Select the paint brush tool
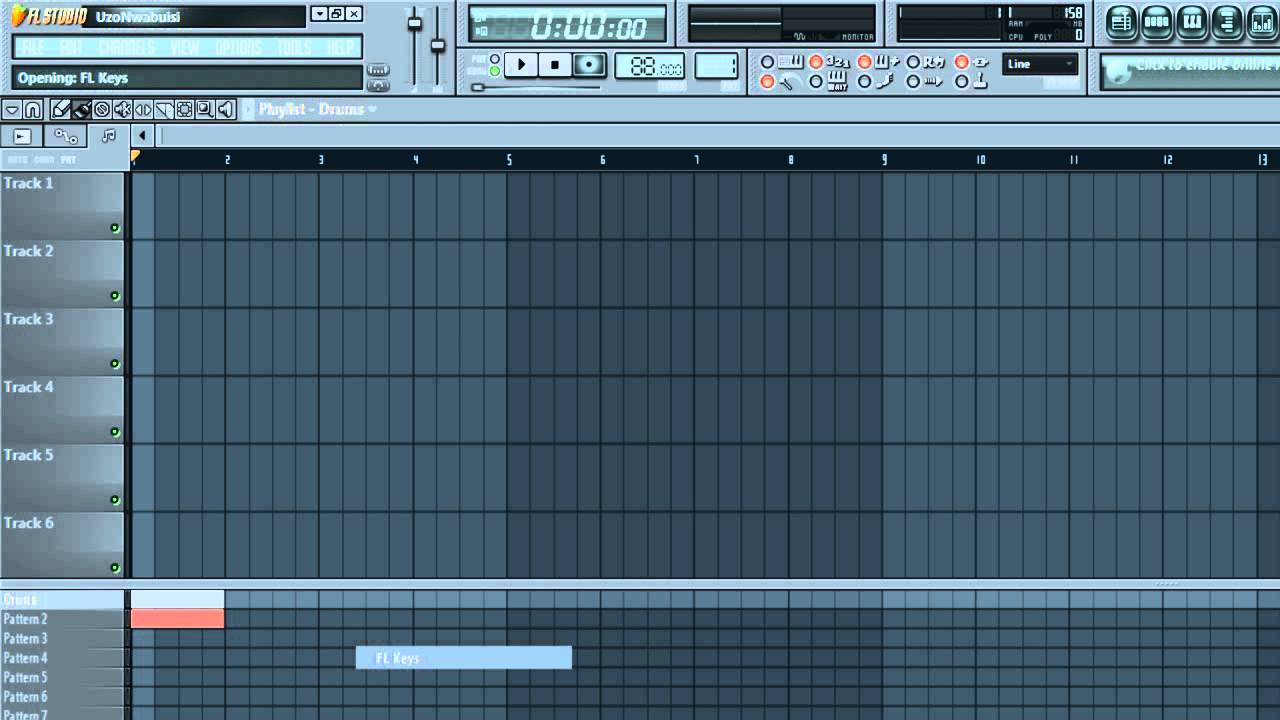 pyautogui.click(x=82, y=109)
